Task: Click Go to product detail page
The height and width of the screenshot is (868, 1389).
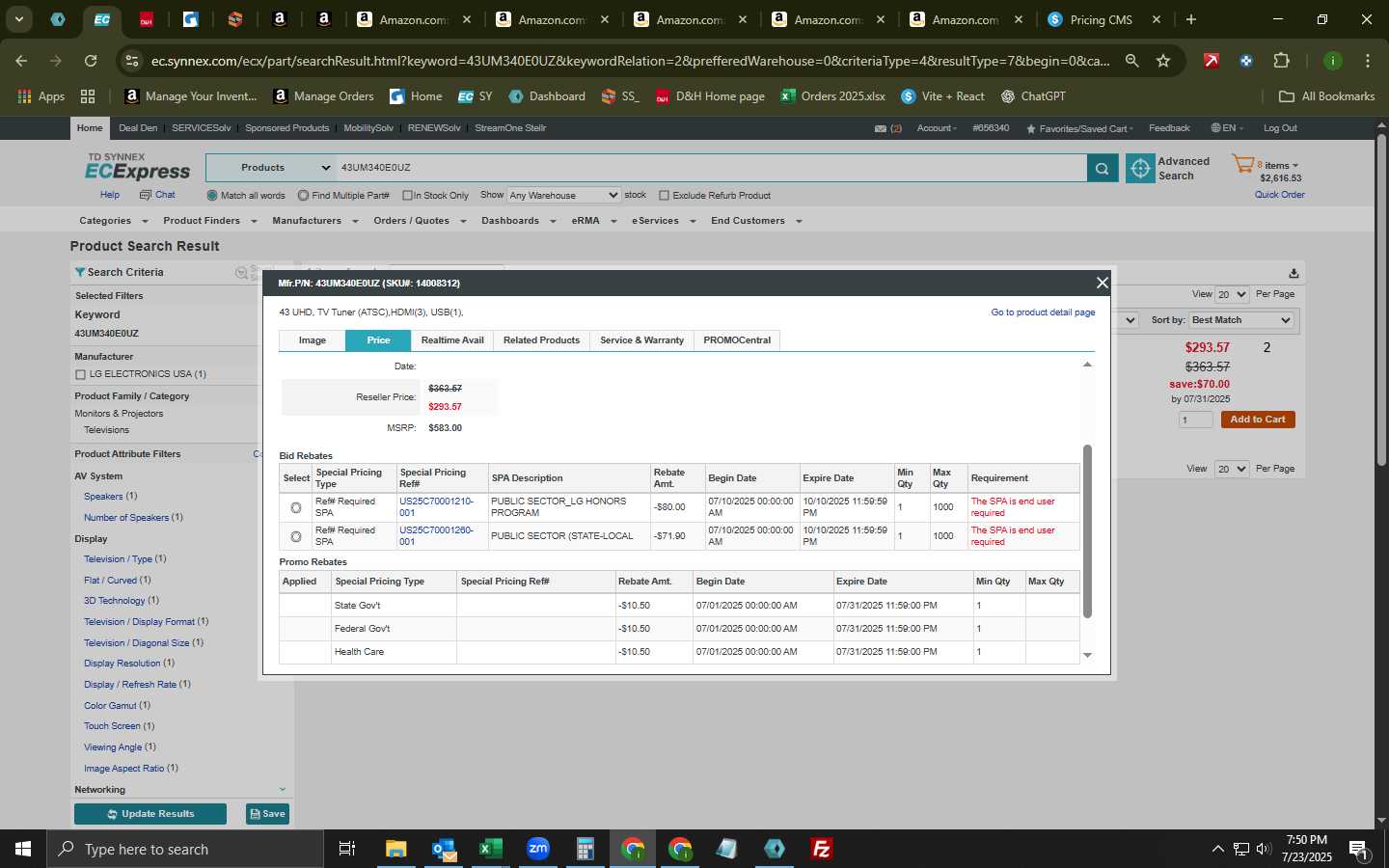Action: [x=1043, y=312]
